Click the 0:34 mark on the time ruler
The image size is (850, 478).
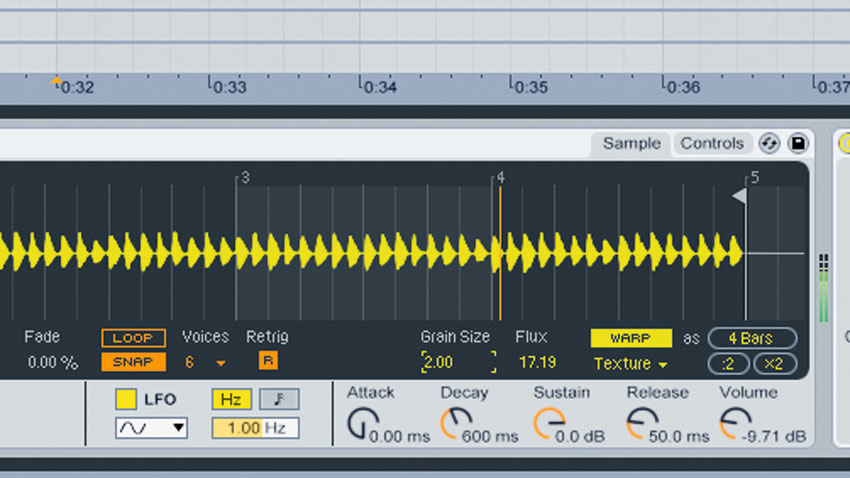(377, 86)
